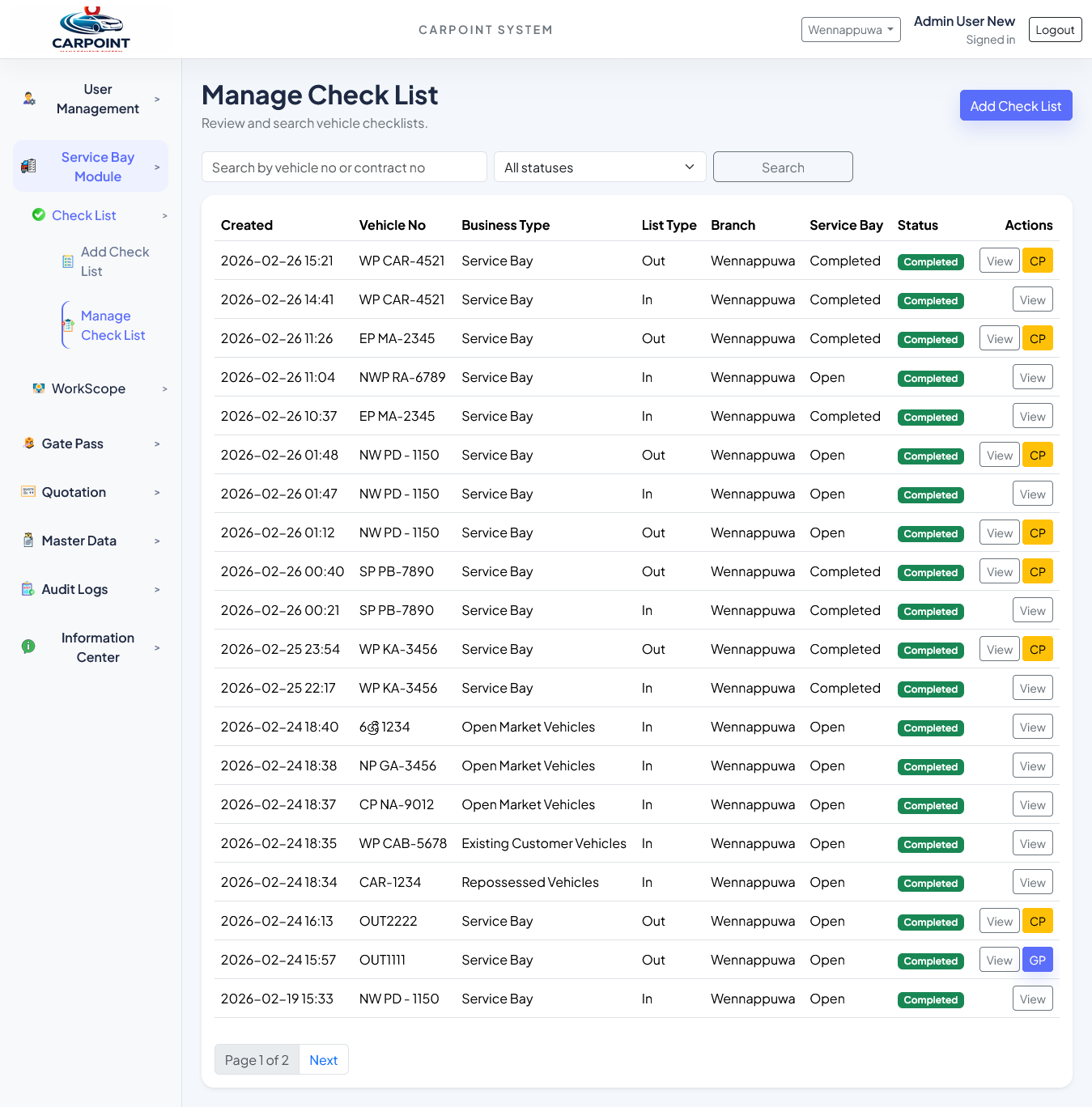This screenshot has height=1107, width=1092.
Task: Click the Manage Check List notes icon
Action: coord(68,324)
